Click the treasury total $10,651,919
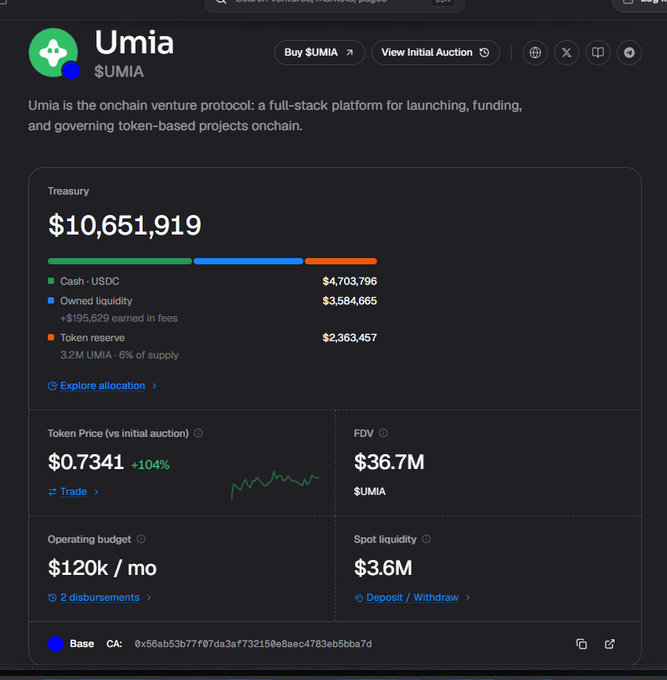667x680 pixels. coord(124,226)
